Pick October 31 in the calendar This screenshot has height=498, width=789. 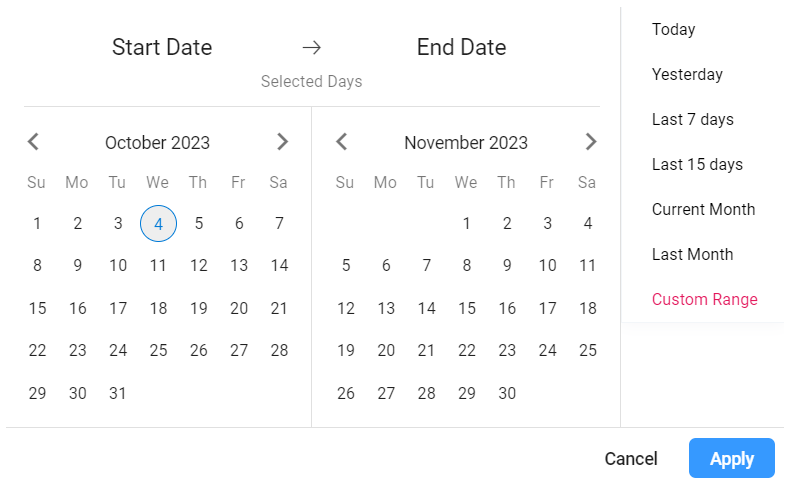(118, 393)
